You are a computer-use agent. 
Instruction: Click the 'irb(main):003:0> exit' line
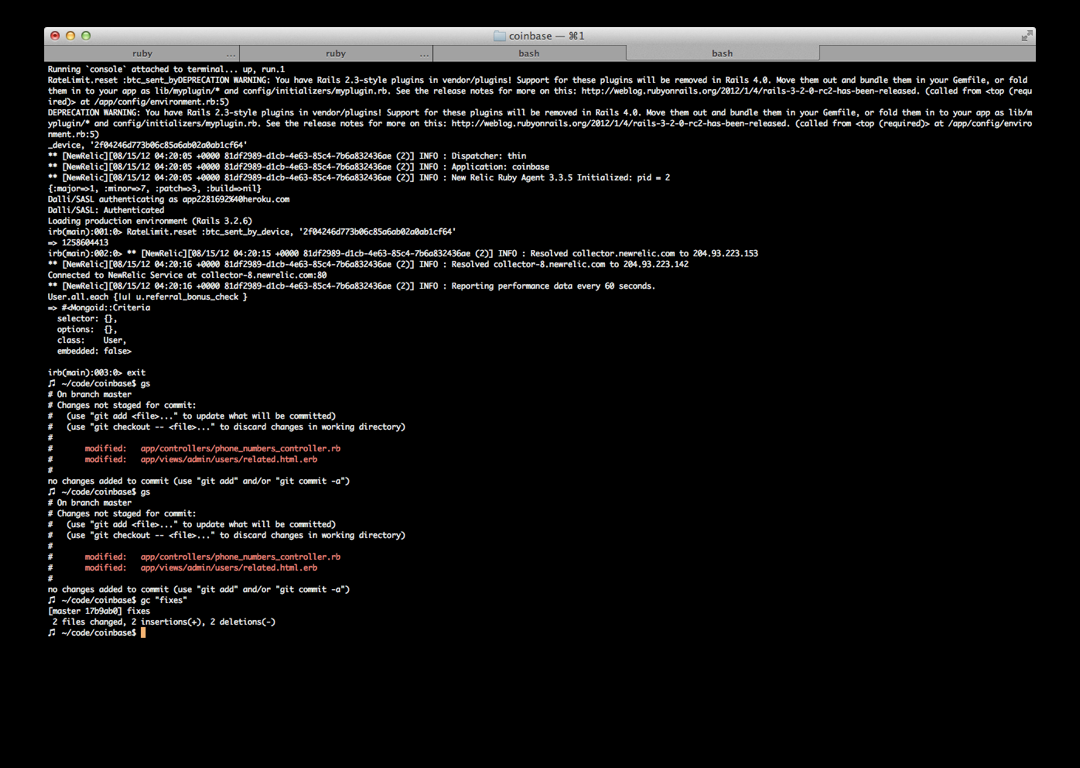click(x=96, y=373)
